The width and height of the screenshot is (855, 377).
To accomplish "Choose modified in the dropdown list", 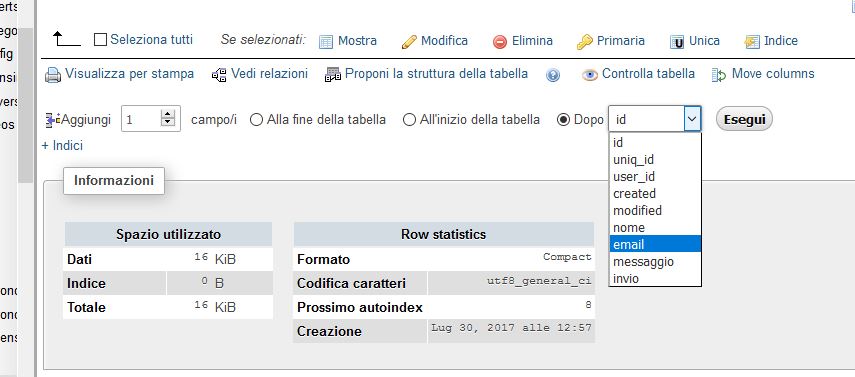I will point(655,211).
